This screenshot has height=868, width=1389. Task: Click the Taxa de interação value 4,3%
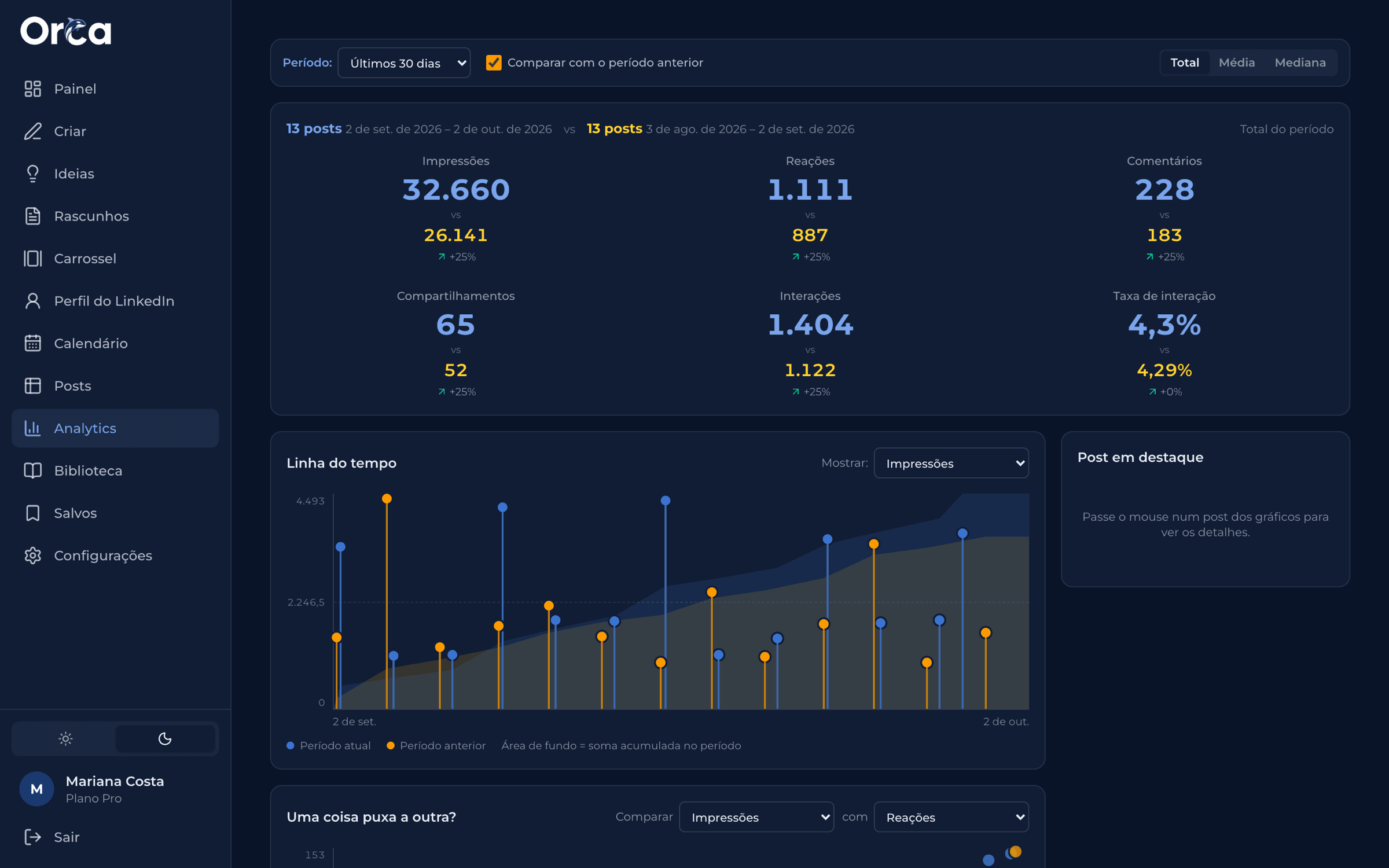(x=1164, y=325)
